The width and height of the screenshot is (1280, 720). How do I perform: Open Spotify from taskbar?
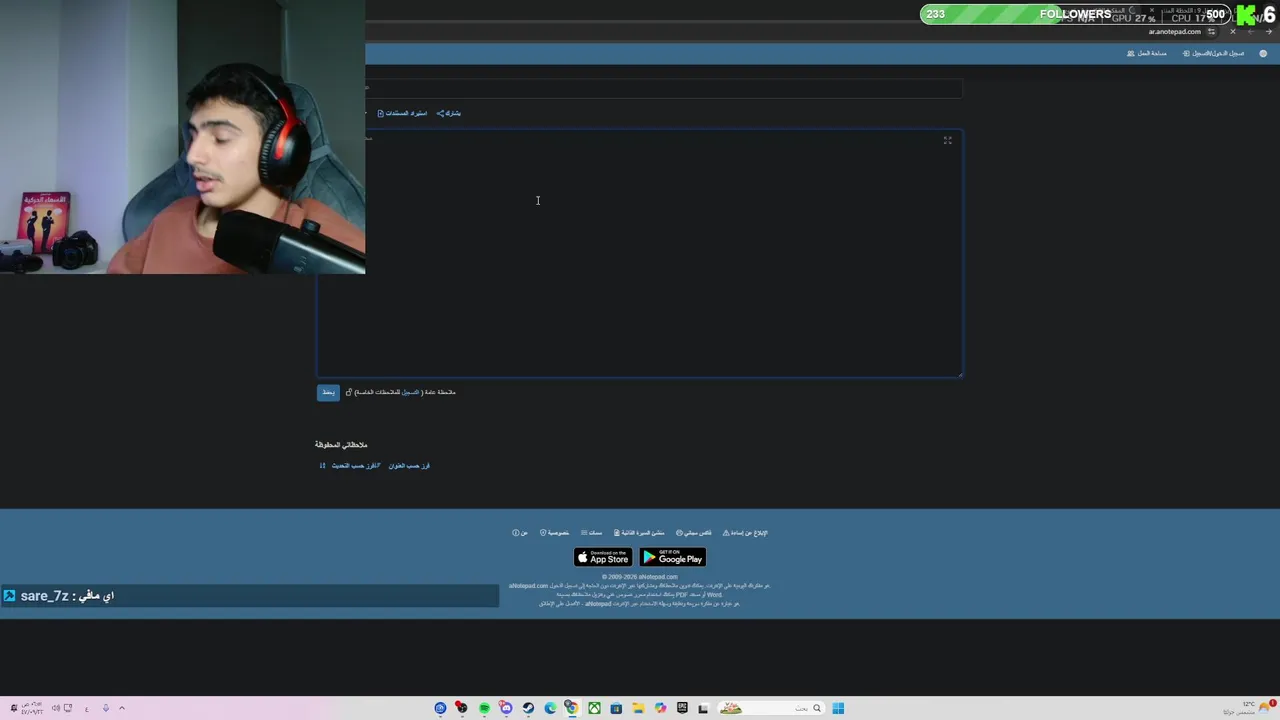click(484, 708)
